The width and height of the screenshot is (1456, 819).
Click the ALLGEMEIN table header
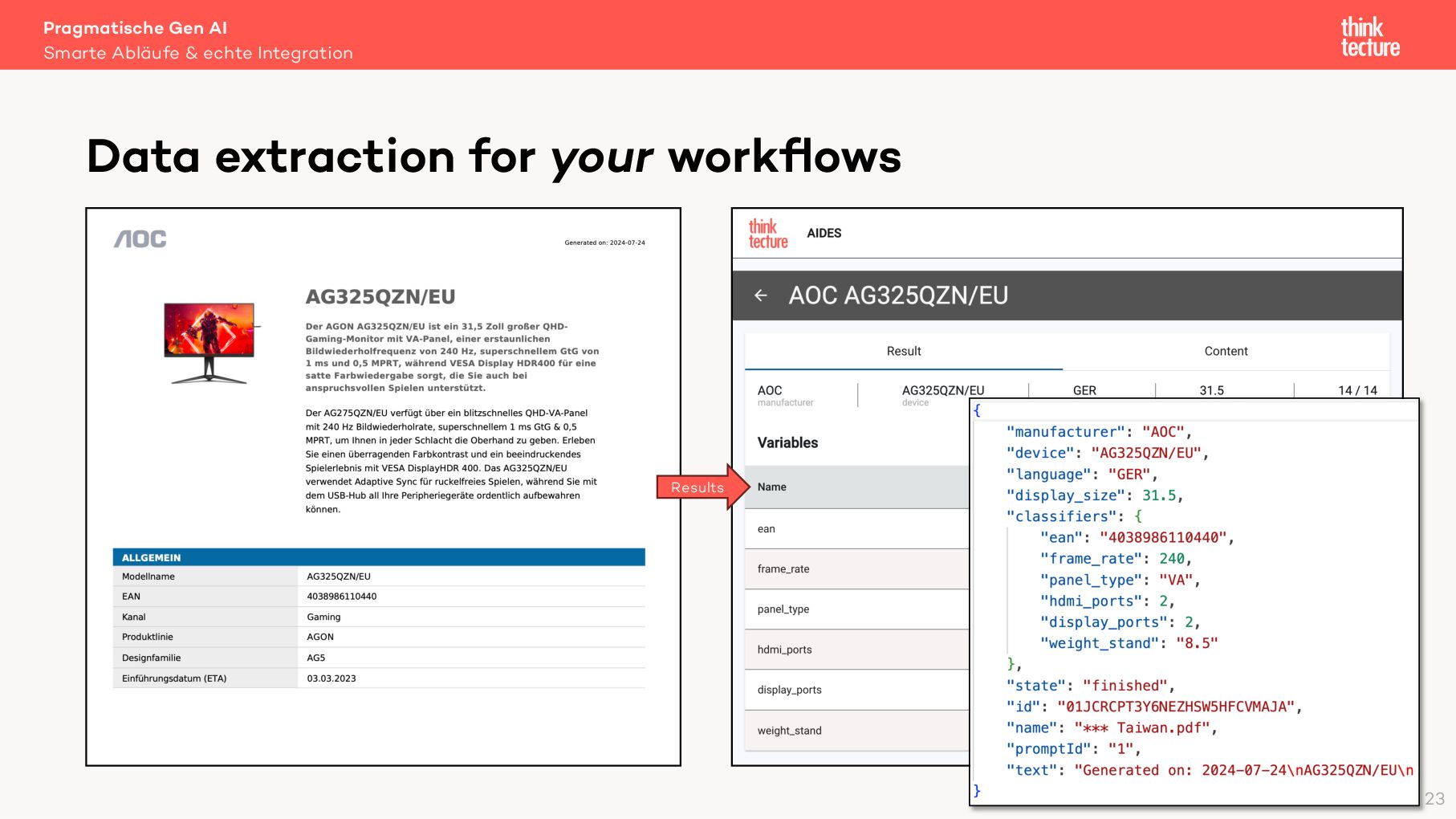[x=379, y=557]
